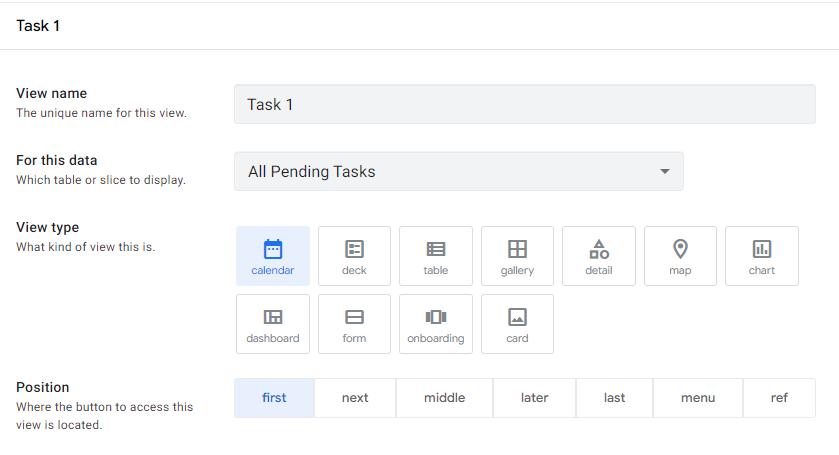Set position to menu

698,398
